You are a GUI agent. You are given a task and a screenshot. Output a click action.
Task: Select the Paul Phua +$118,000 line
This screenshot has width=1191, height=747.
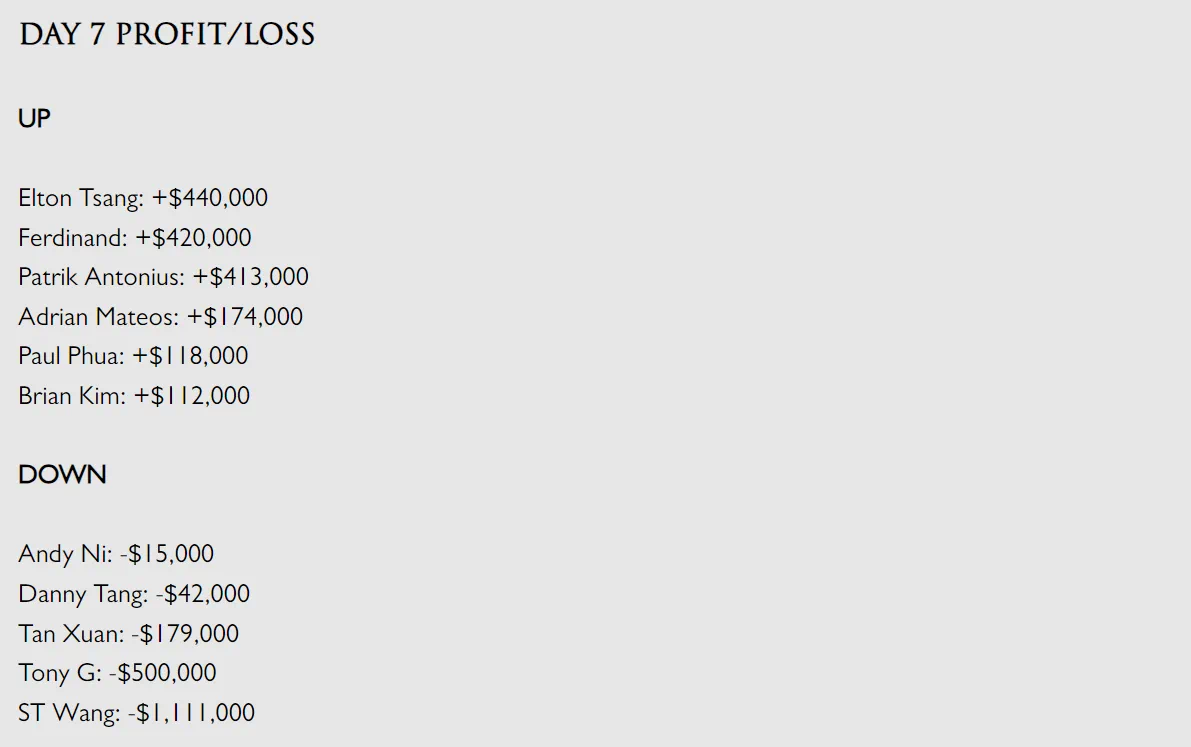[133, 356]
